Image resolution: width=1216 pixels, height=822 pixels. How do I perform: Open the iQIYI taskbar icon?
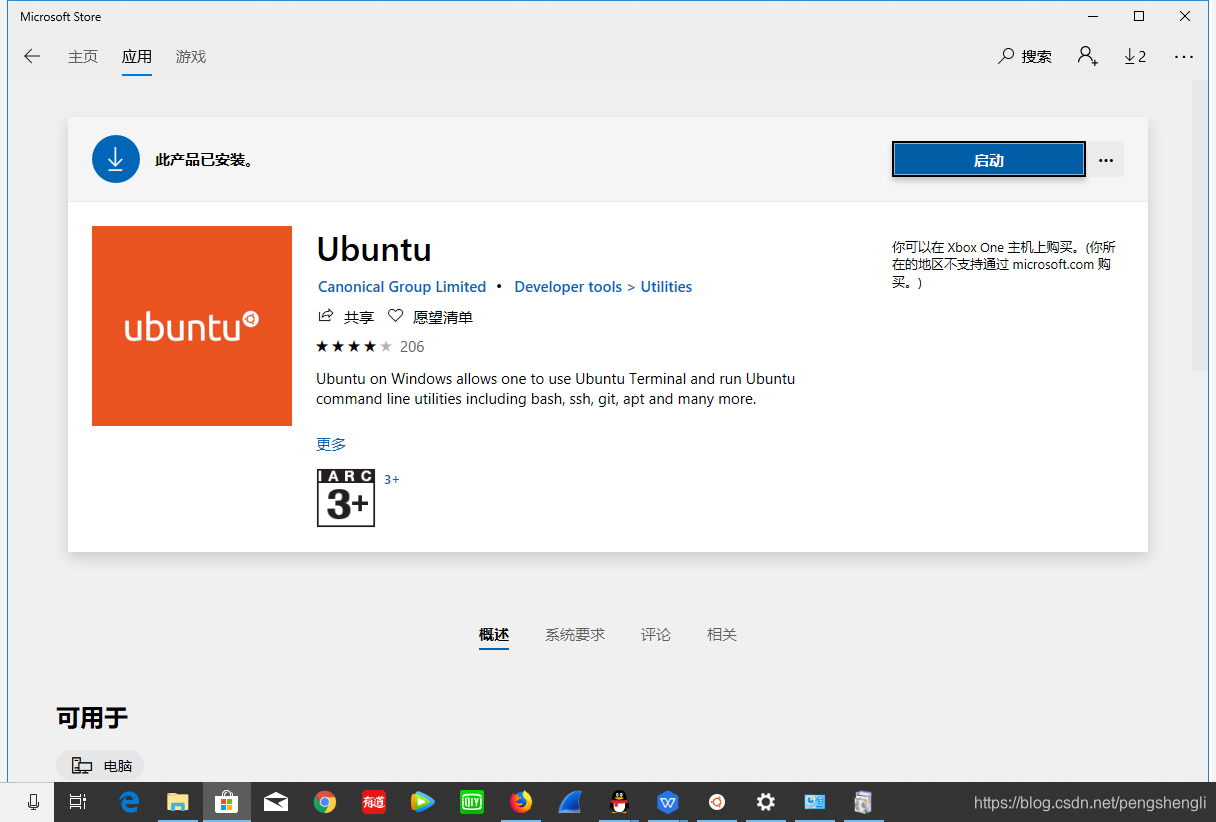[472, 802]
